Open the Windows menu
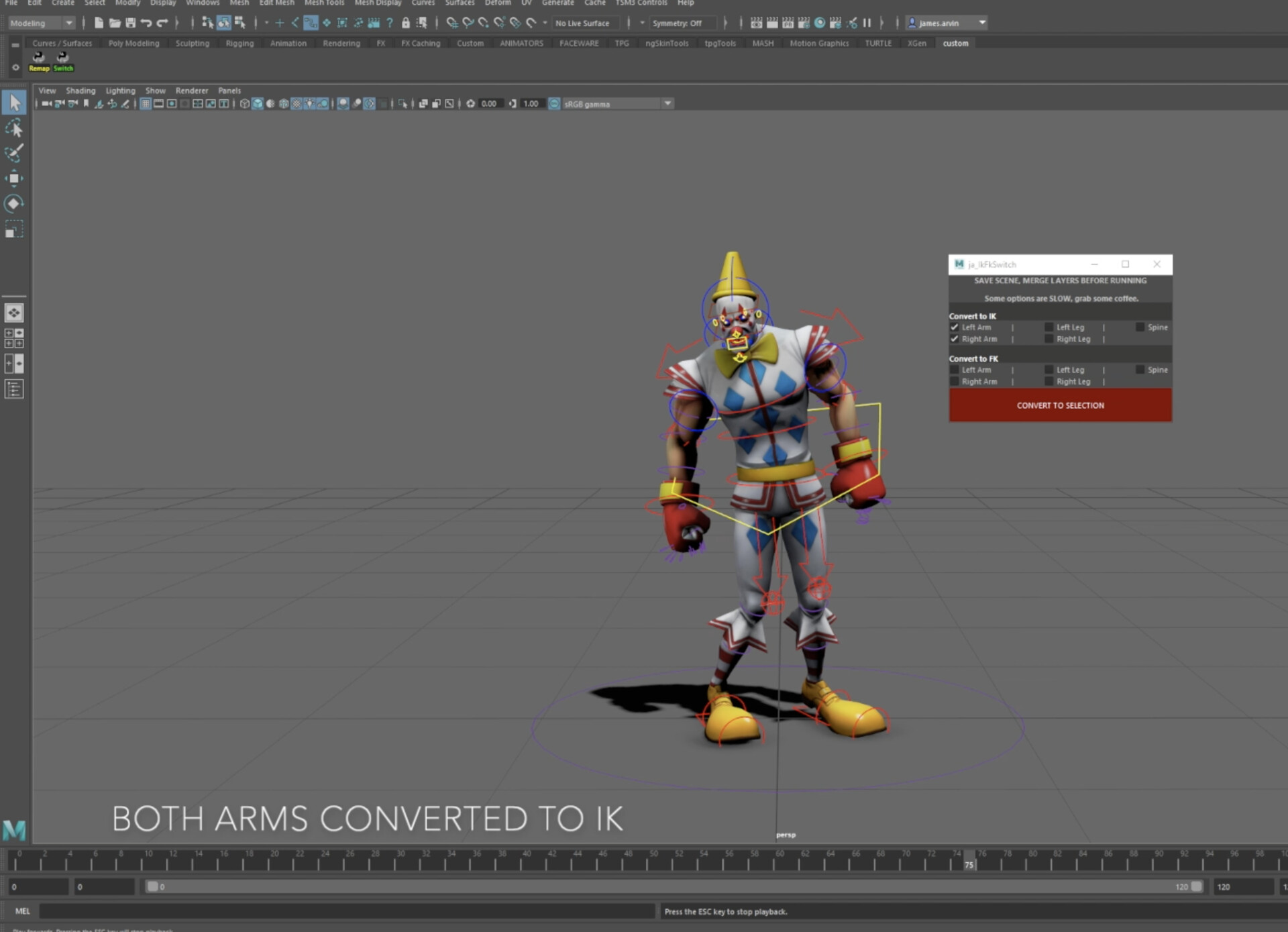The height and width of the screenshot is (932, 1288). tap(203, 3)
